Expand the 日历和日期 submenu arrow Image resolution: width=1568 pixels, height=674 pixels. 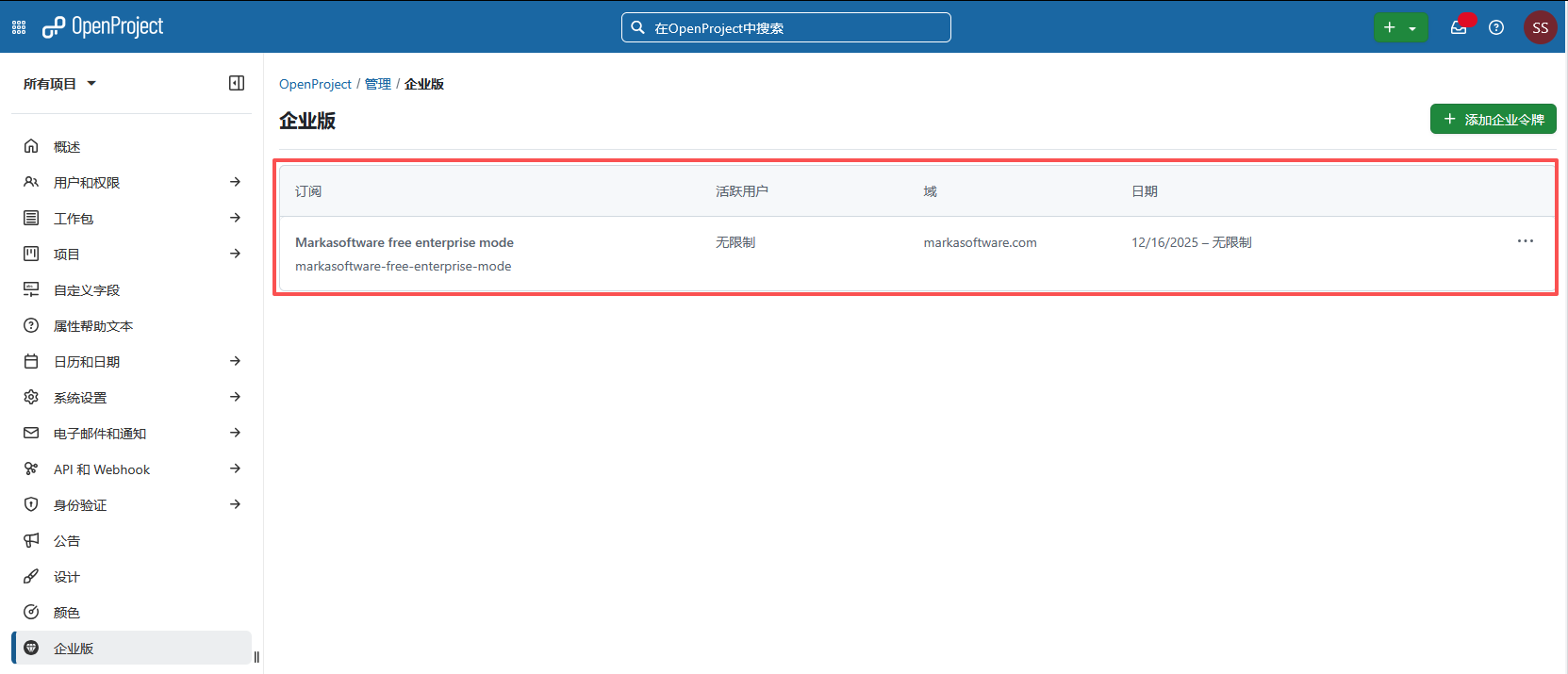pyautogui.click(x=235, y=361)
